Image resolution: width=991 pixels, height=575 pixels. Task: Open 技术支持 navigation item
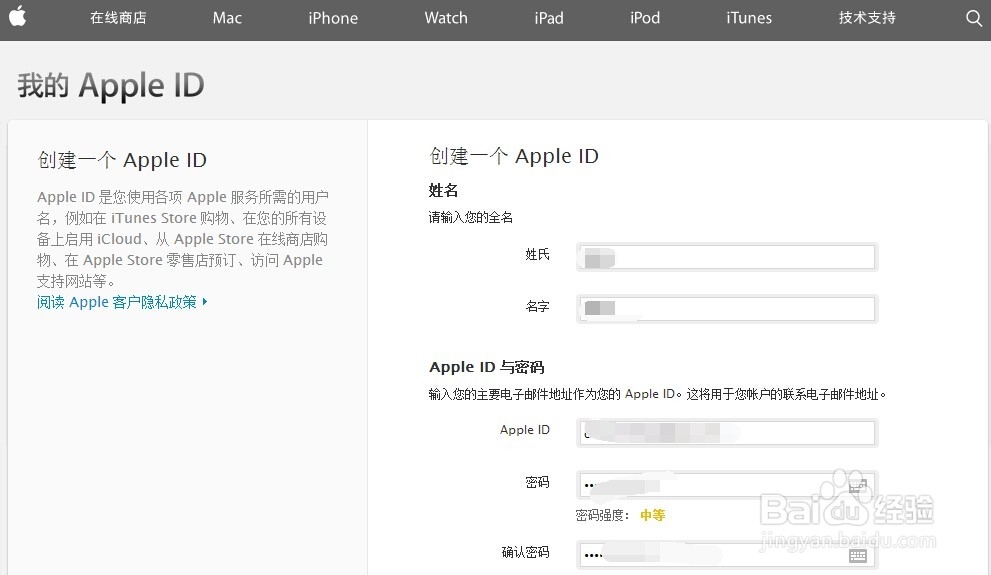click(867, 18)
